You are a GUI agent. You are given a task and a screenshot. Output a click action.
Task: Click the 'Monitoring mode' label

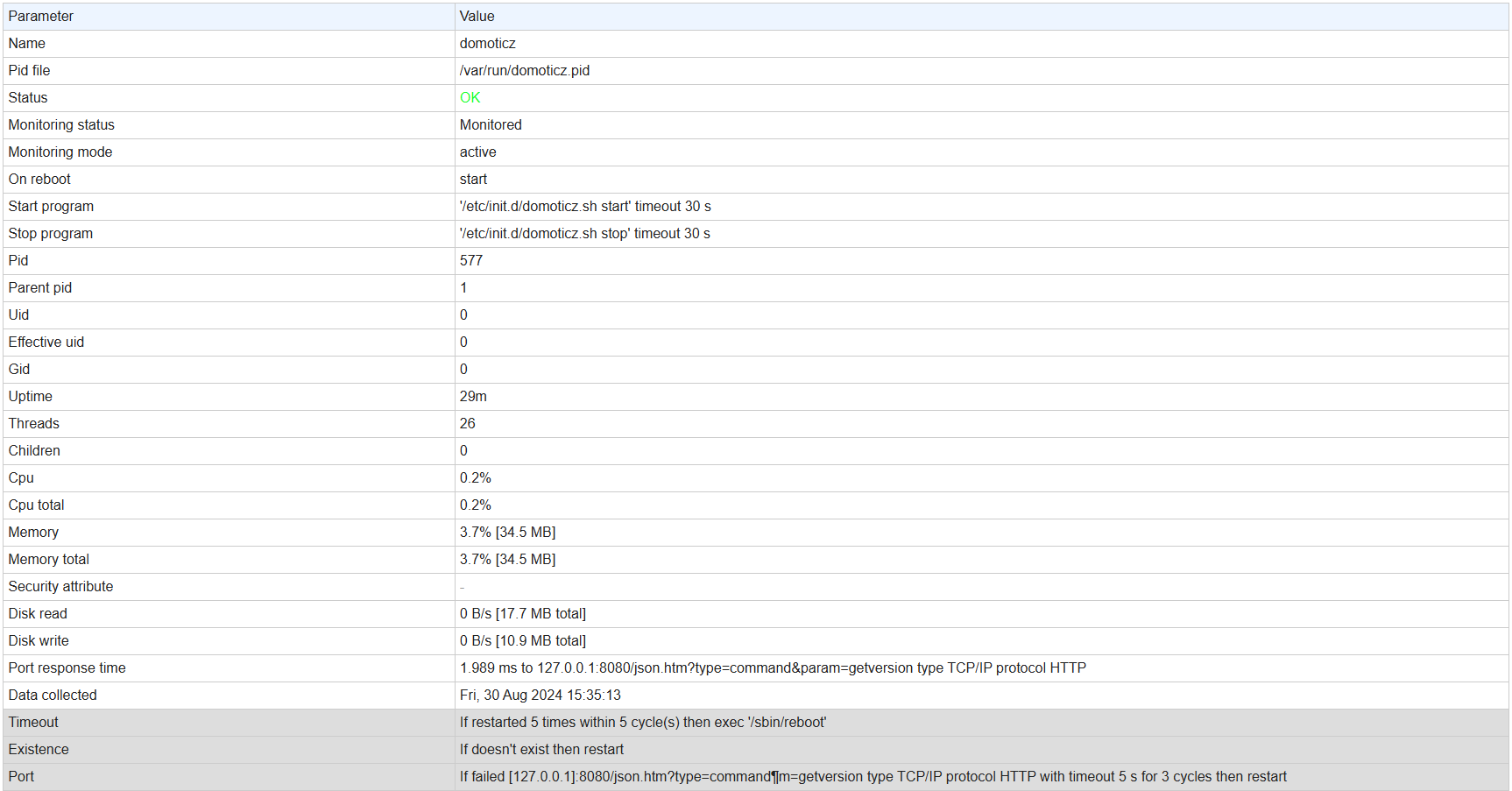60,152
